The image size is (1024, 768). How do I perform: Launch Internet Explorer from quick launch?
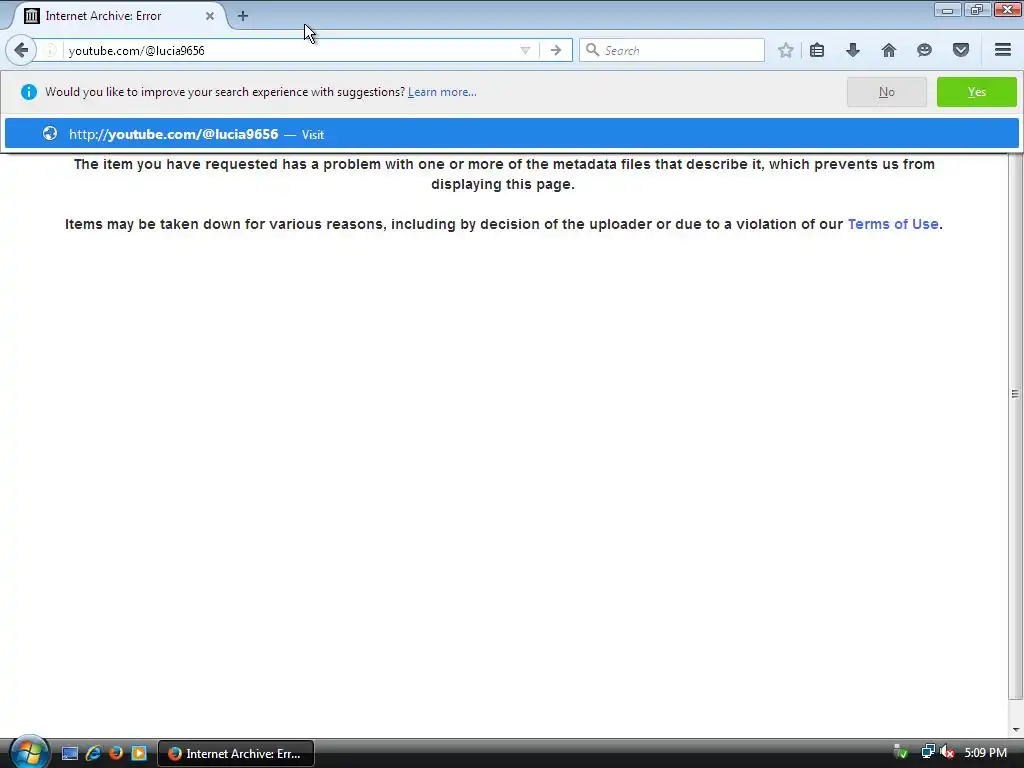click(x=93, y=753)
